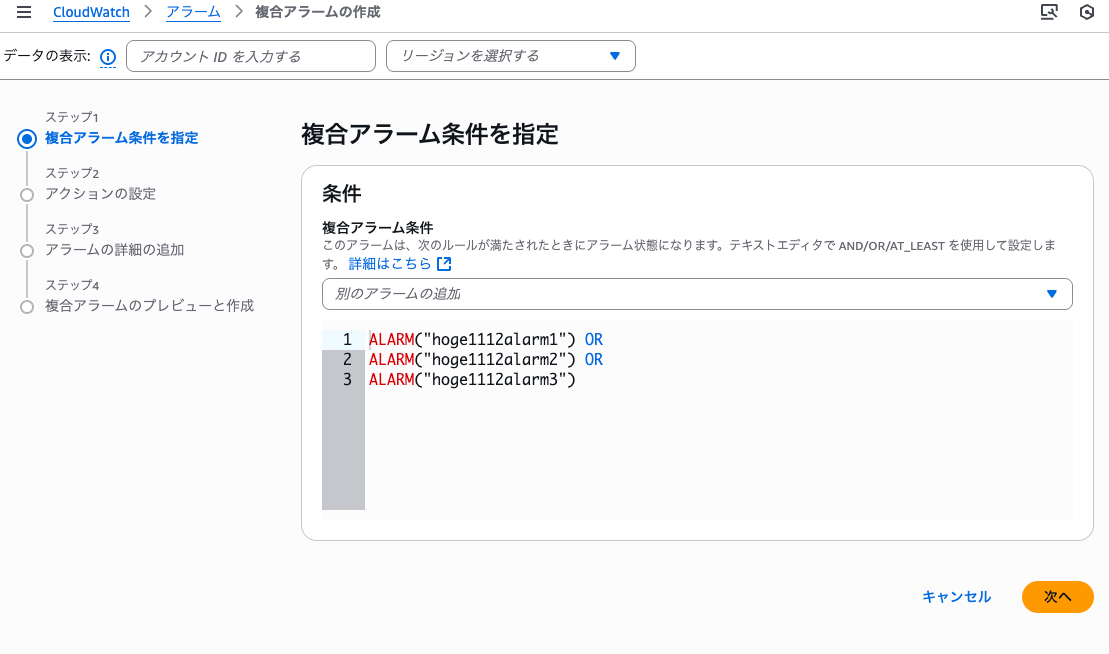Select the ステップ3 アラームの詳細の追加 step circle
Screen dimensions: 1109x654
tap(25, 250)
